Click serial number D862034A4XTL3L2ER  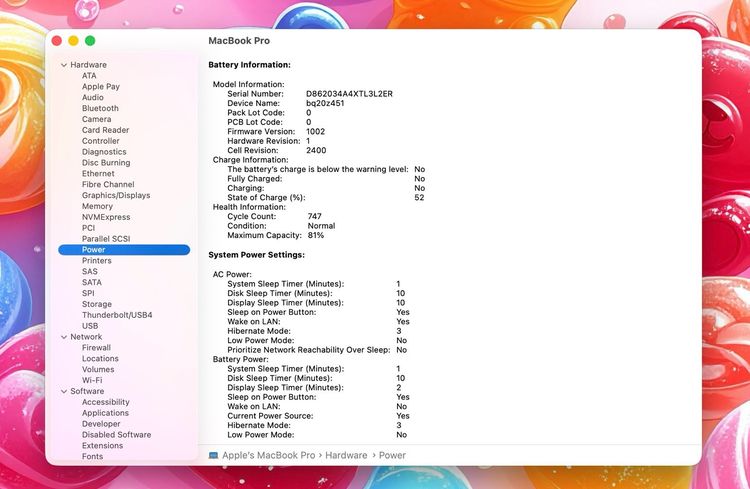pyautogui.click(x=349, y=94)
